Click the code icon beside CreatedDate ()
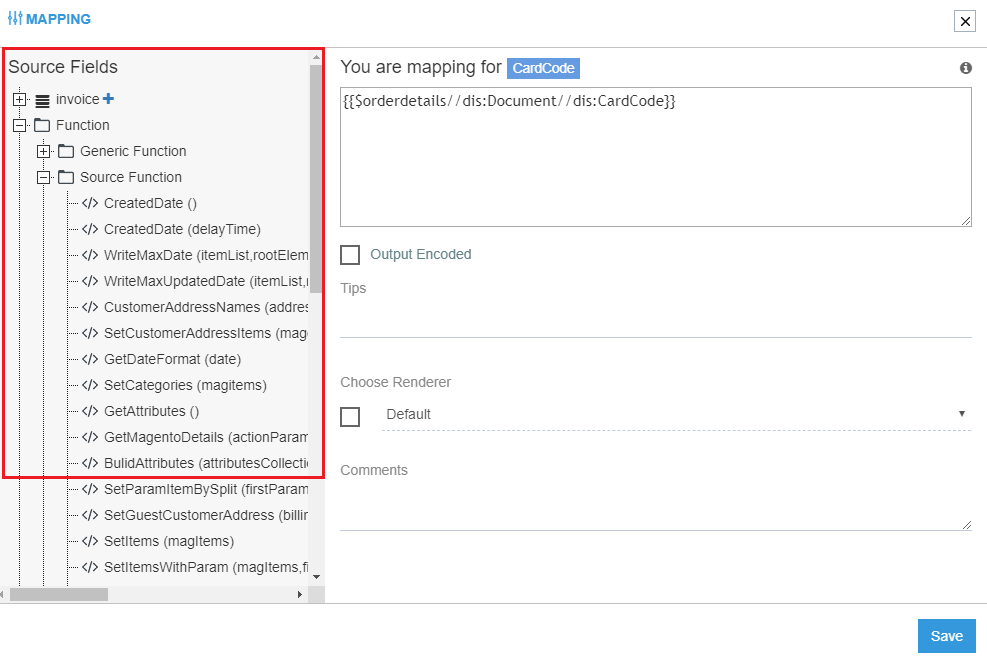 (90, 203)
